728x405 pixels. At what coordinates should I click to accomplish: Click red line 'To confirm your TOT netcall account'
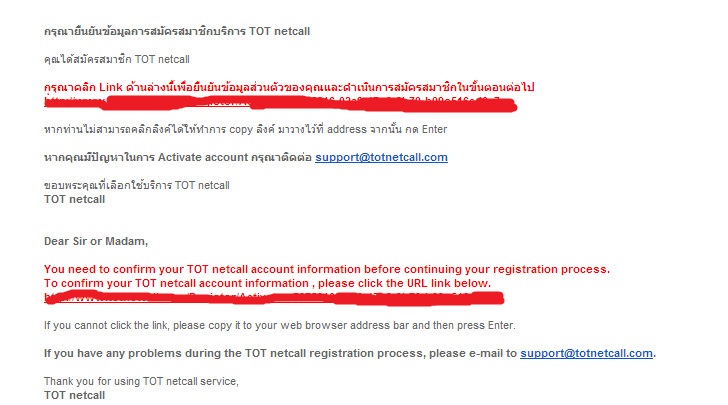(267, 283)
